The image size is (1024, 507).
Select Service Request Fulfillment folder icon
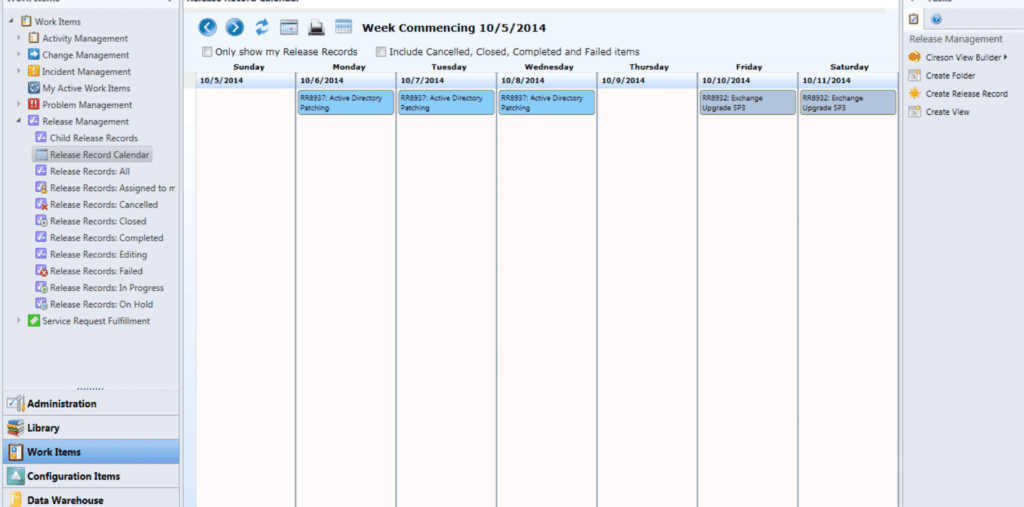pos(33,321)
